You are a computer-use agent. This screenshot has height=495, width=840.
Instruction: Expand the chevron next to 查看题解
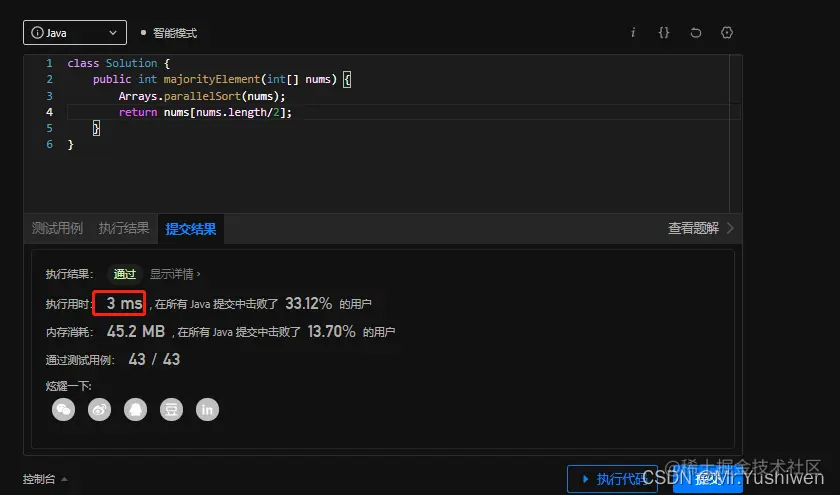[730, 228]
